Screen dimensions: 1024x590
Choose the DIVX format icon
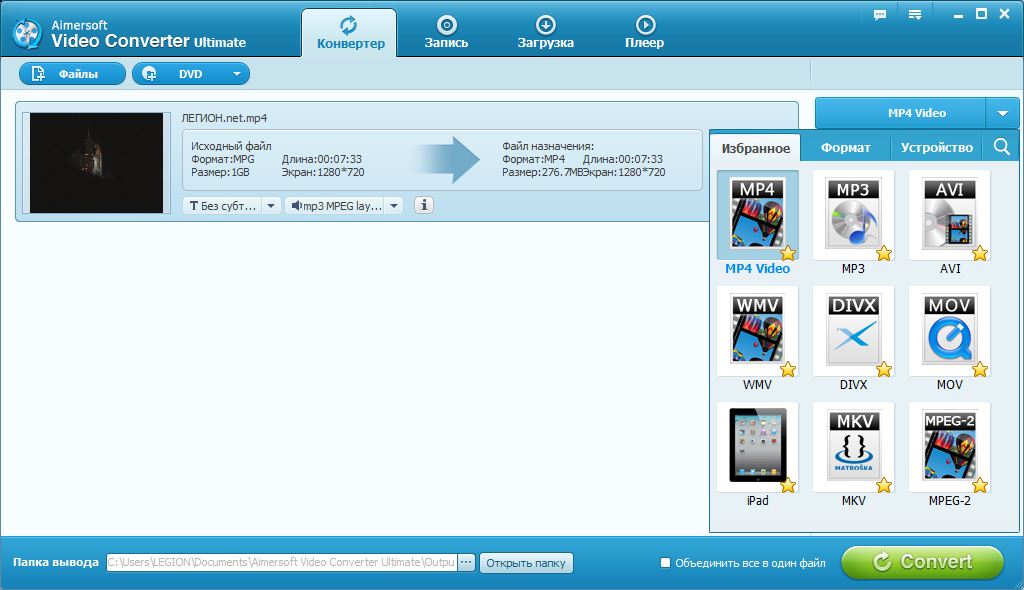click(x=853, y=331)
